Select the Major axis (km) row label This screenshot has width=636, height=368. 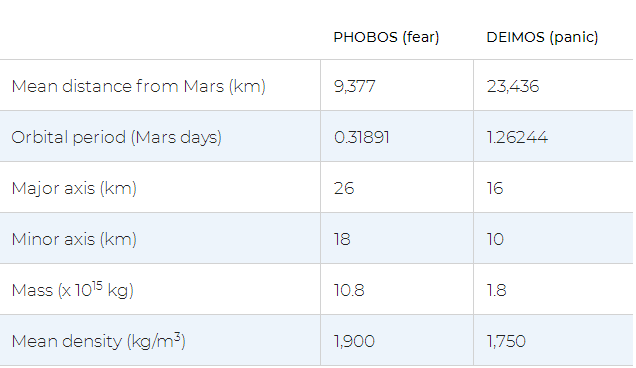[x=74, y=189]
